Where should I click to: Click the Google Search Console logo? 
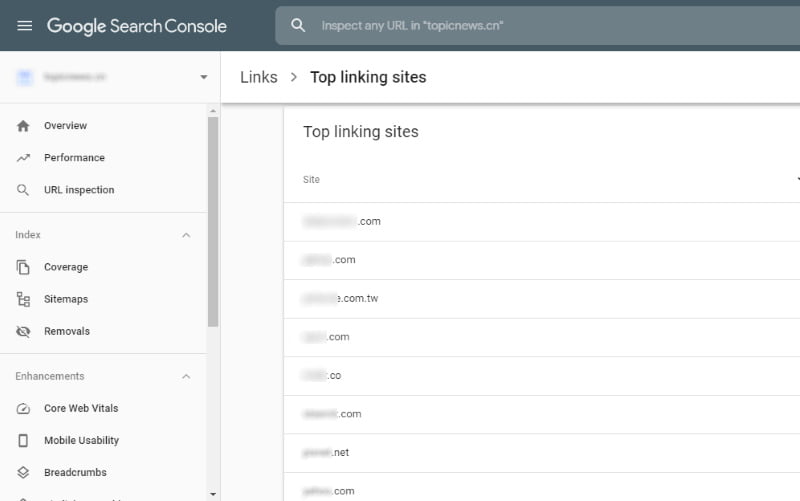pos(137,26)
